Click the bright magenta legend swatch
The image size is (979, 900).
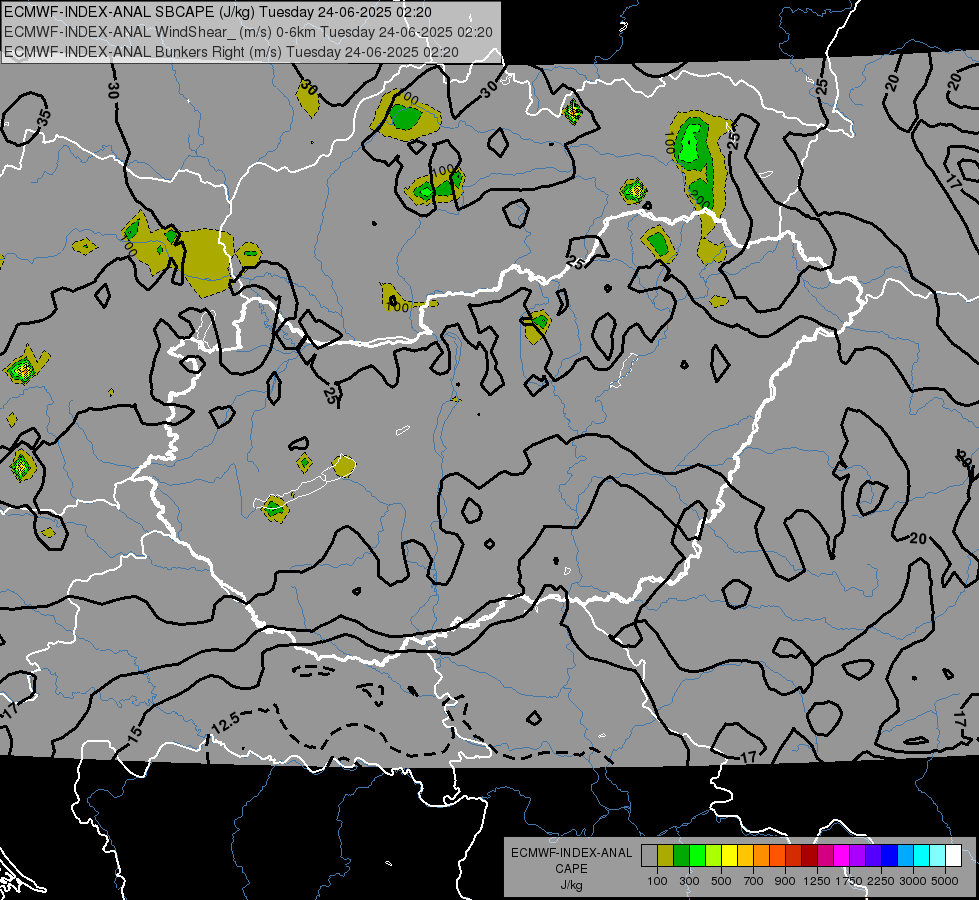point(842,856)
